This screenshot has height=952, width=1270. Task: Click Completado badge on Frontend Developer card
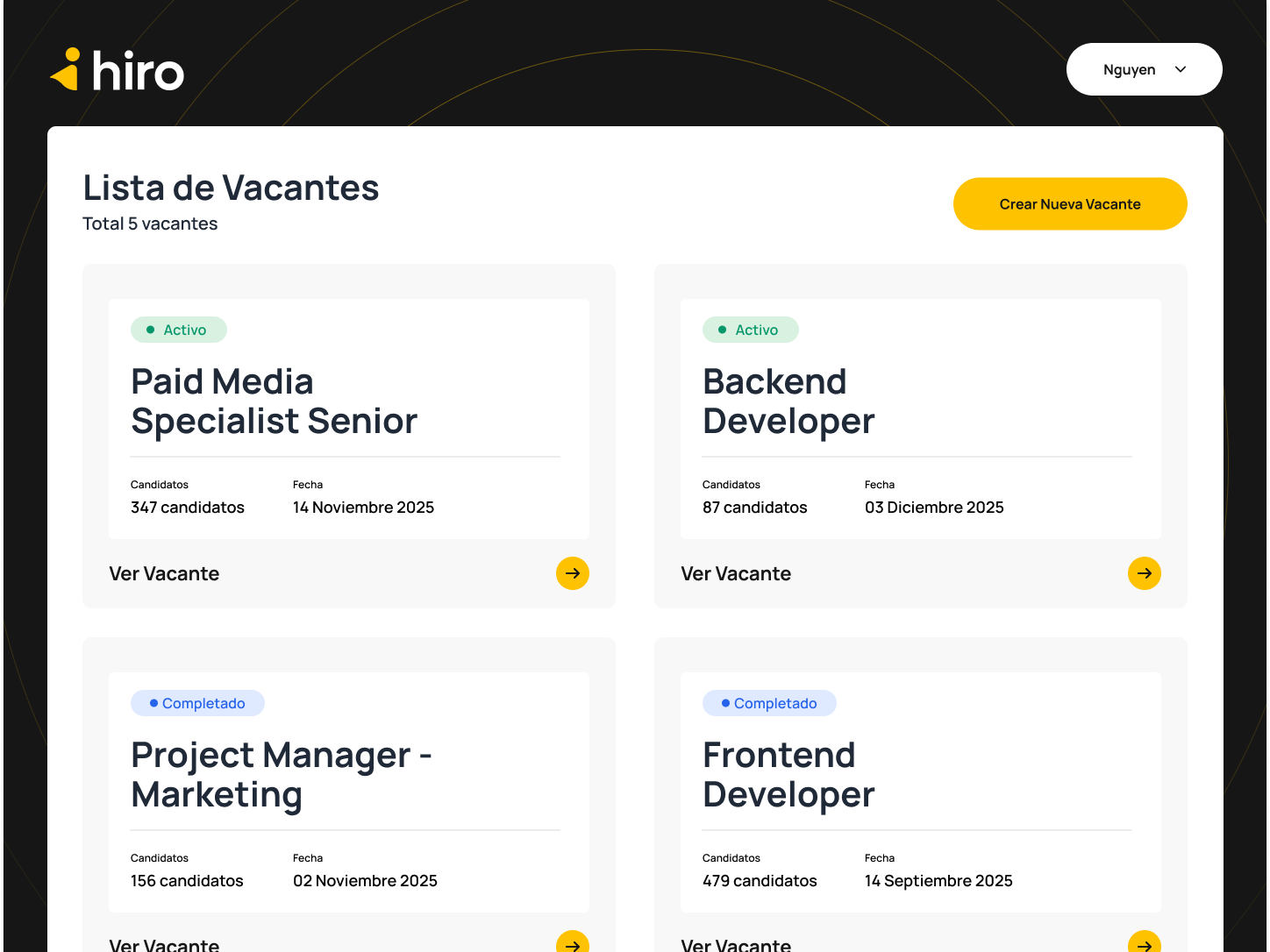pyautogui.click(x=769, y=703)
